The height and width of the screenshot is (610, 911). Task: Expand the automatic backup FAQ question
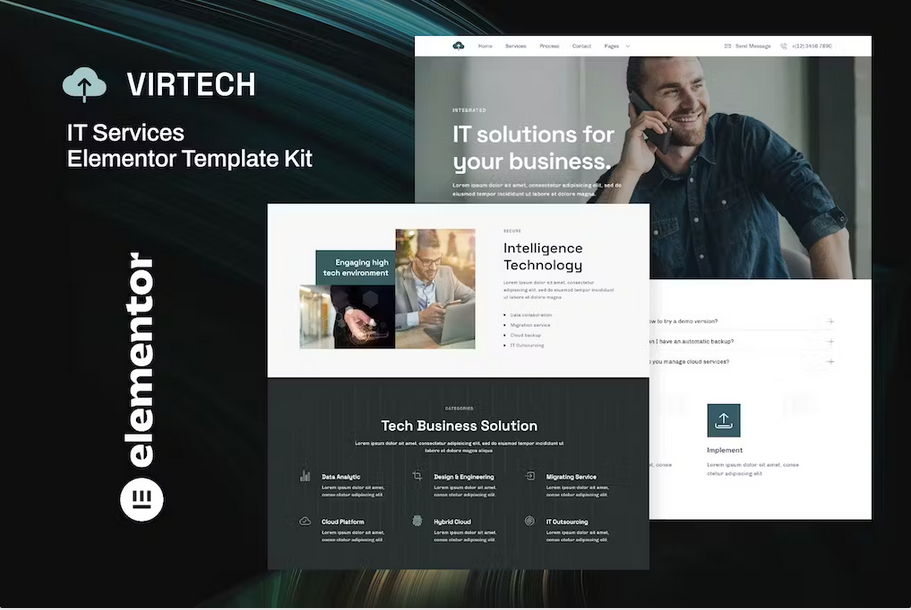coord(830,342)
